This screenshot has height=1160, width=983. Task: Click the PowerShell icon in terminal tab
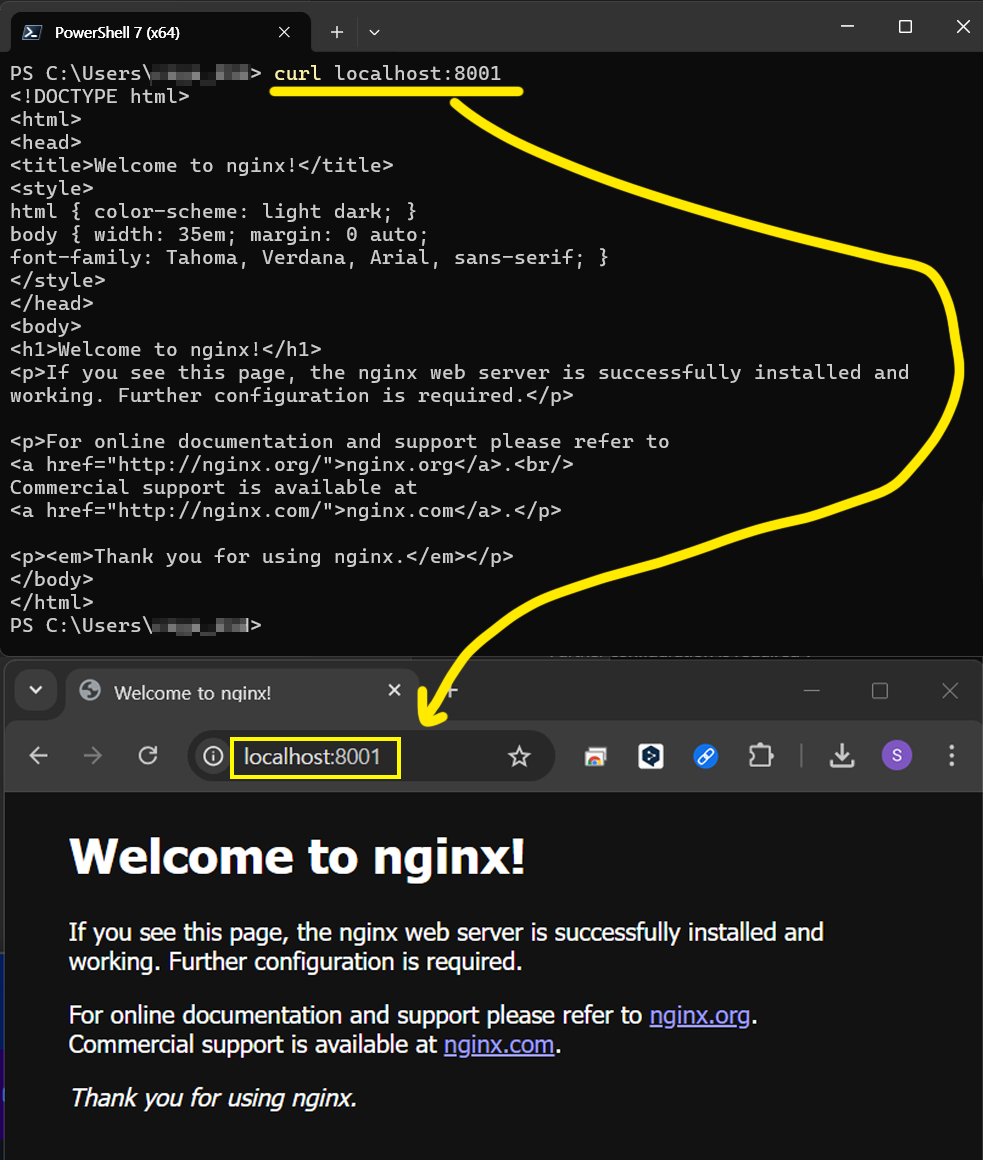(x=32, y=32)
